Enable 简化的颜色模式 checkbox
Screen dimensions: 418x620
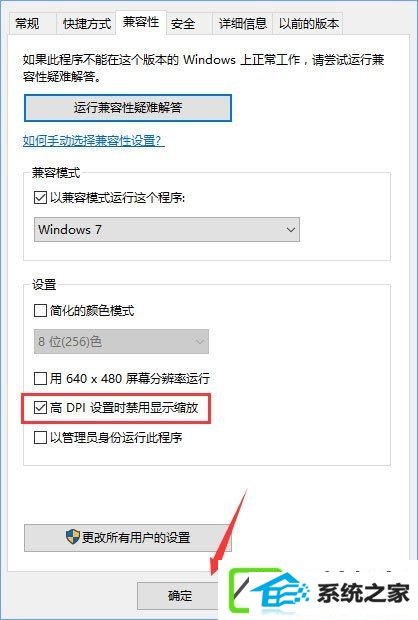coord(40,310)
